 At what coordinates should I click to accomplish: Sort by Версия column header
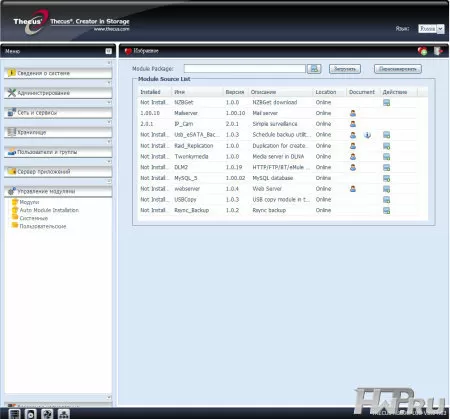pyautogui.click(x=235, y=92)
